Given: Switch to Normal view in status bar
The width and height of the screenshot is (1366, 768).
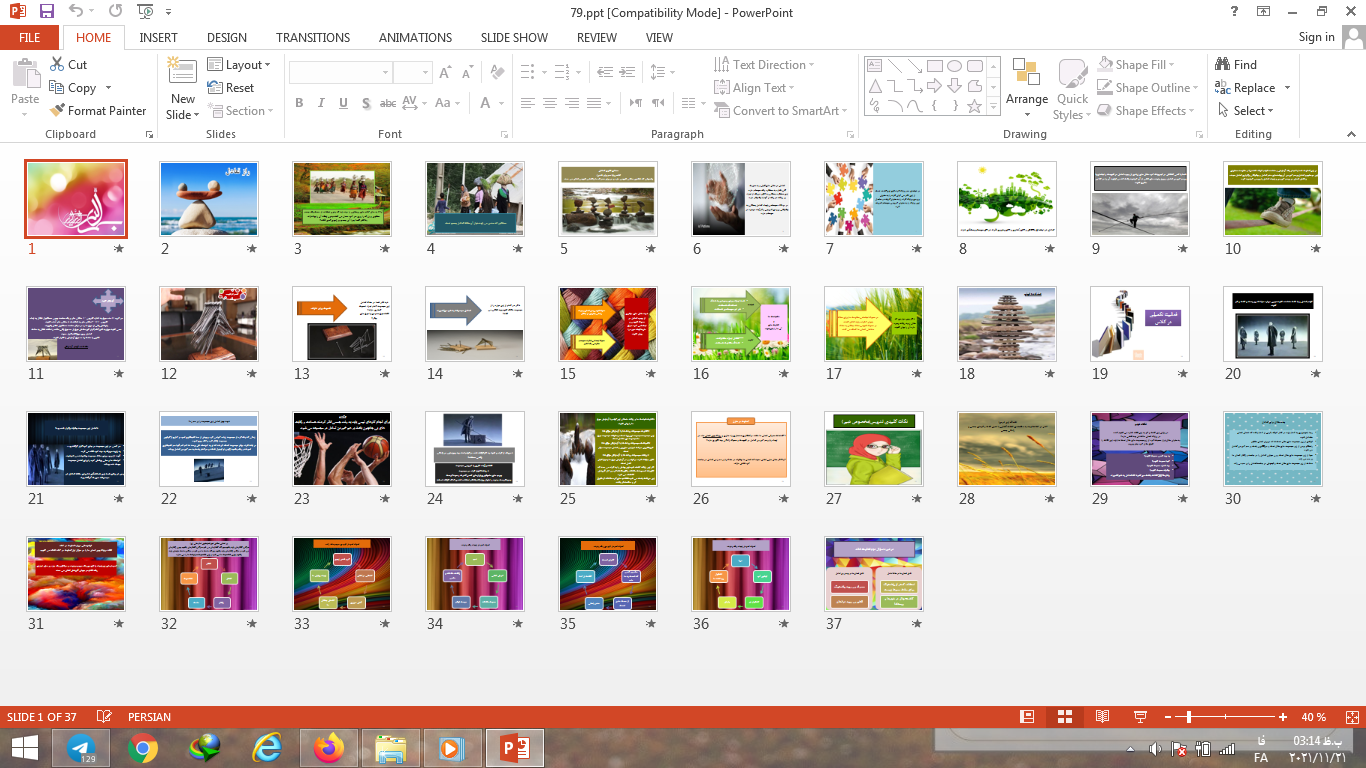Looking at the screenshot, I should (1027, 717).
